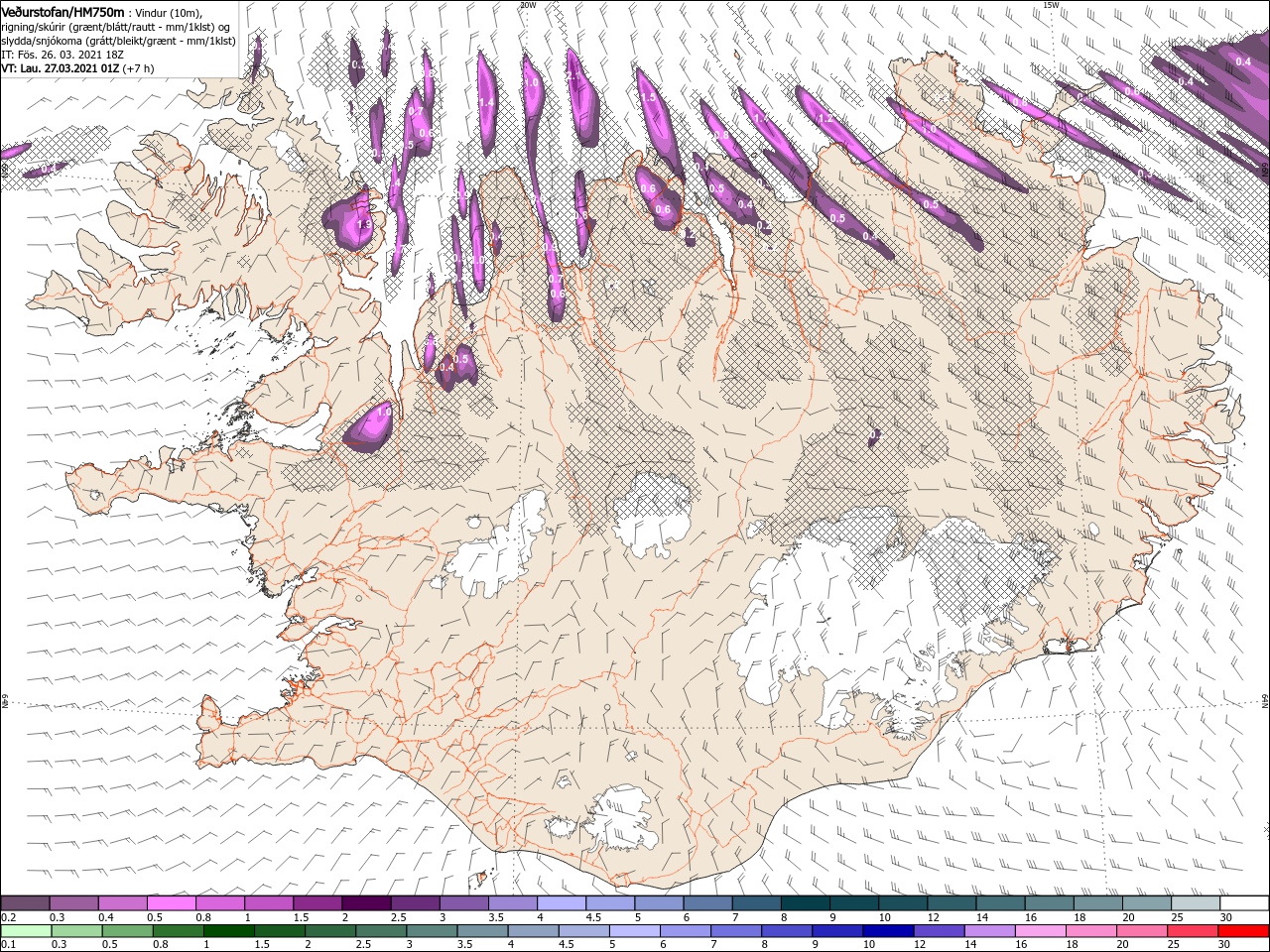
Task: Click the Veðurstofan/HM750m map title
Action: tap(64, 11)
